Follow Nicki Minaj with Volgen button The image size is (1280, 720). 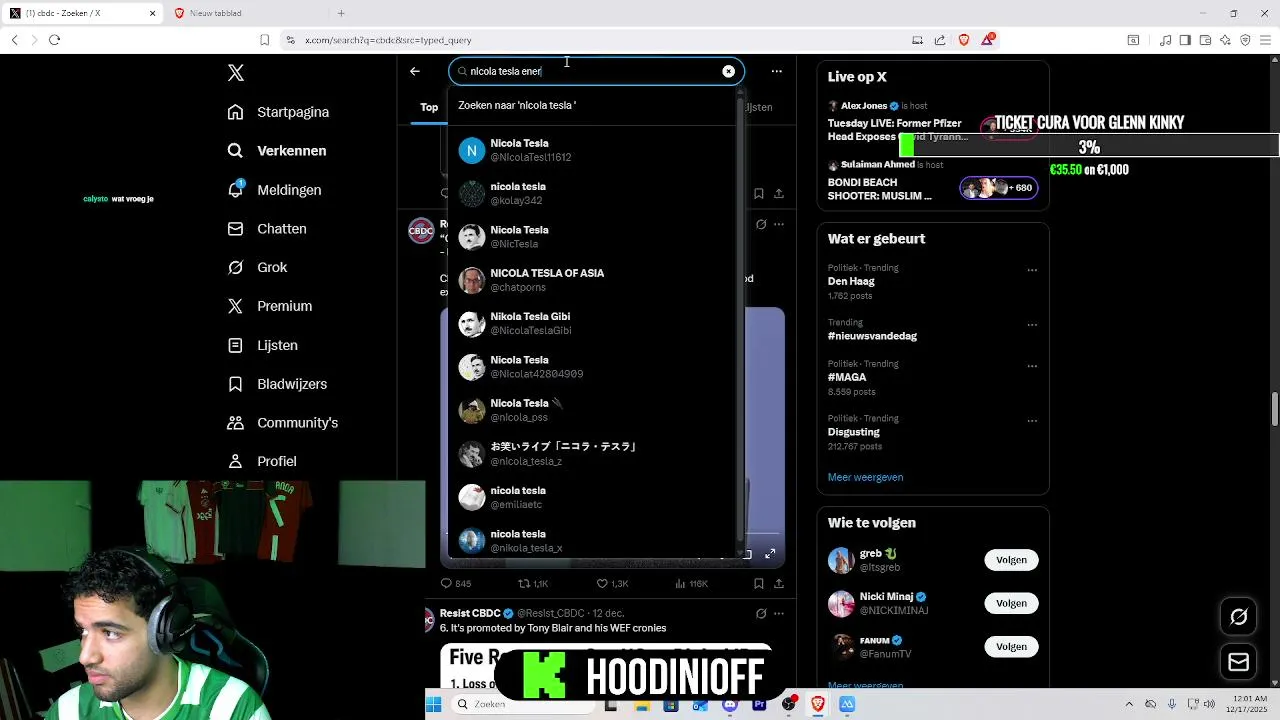coord(1011,603)
